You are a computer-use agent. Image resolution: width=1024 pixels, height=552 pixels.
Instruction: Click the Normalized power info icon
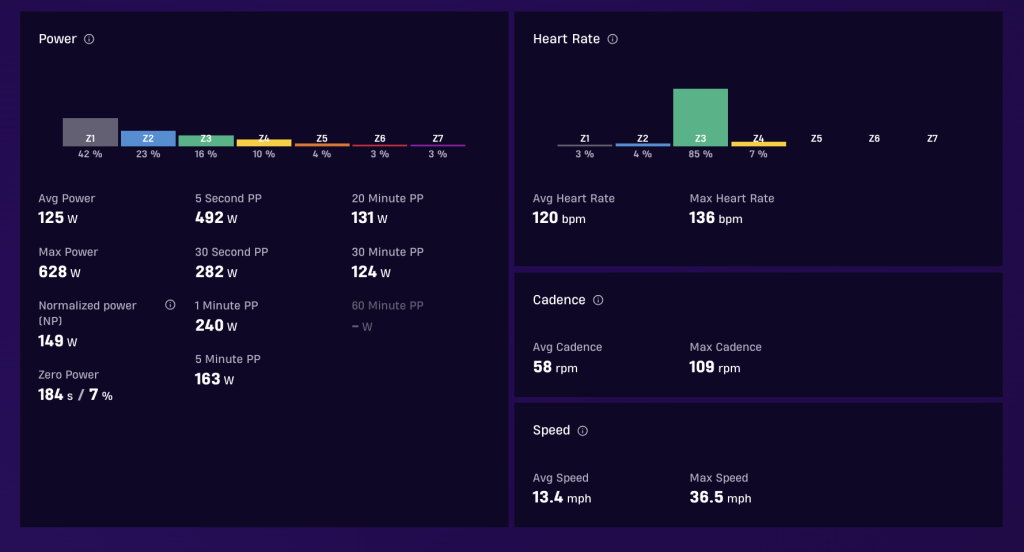(x=170, y=305)
